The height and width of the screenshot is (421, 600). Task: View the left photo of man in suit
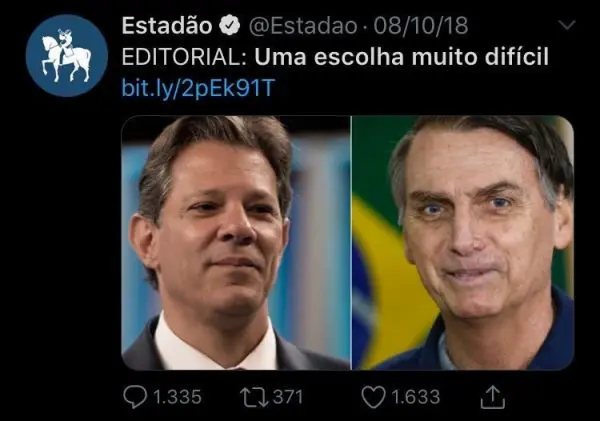[x=236, y=243]
